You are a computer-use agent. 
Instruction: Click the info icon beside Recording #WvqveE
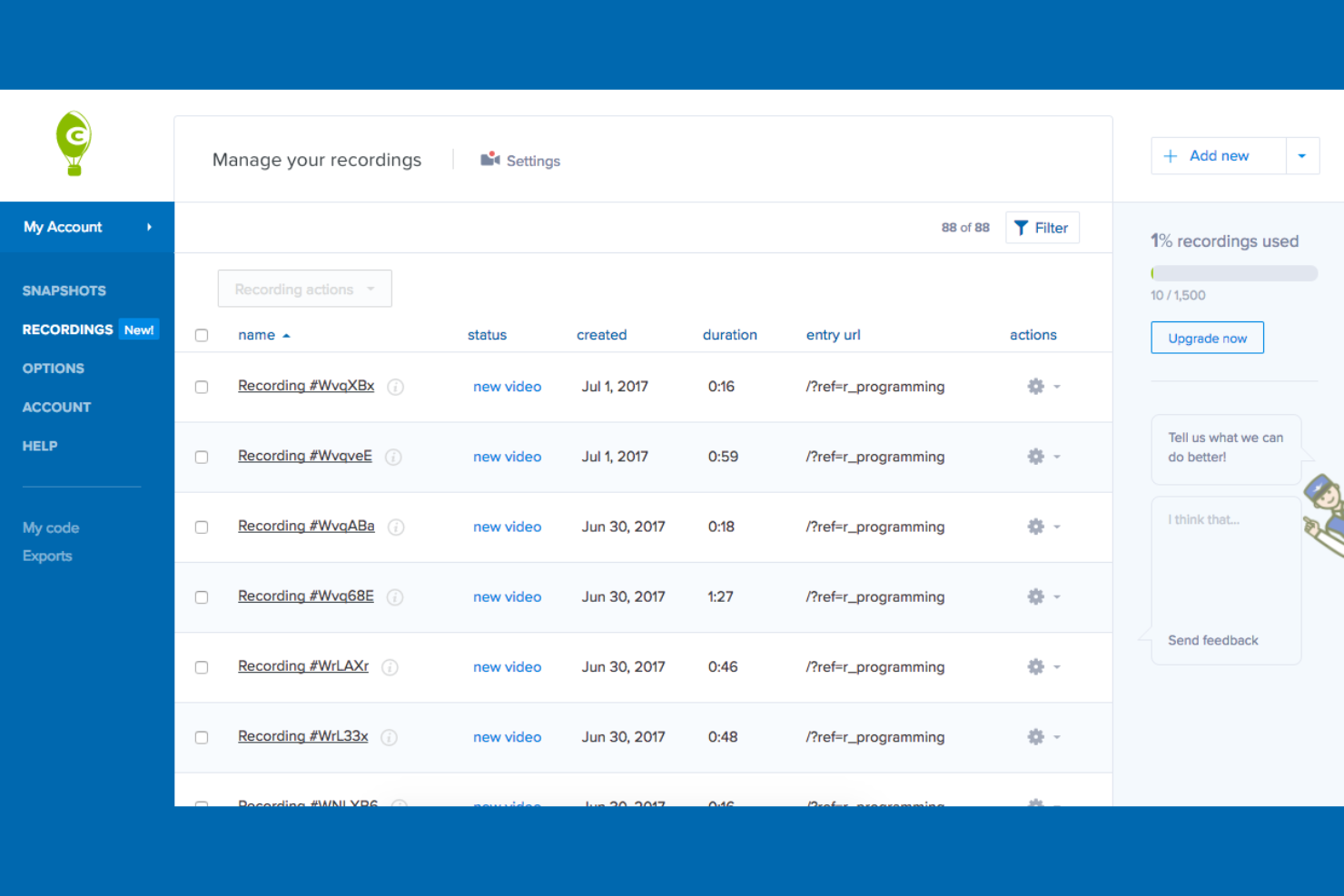pyautogui.click(x=393, y=457)
